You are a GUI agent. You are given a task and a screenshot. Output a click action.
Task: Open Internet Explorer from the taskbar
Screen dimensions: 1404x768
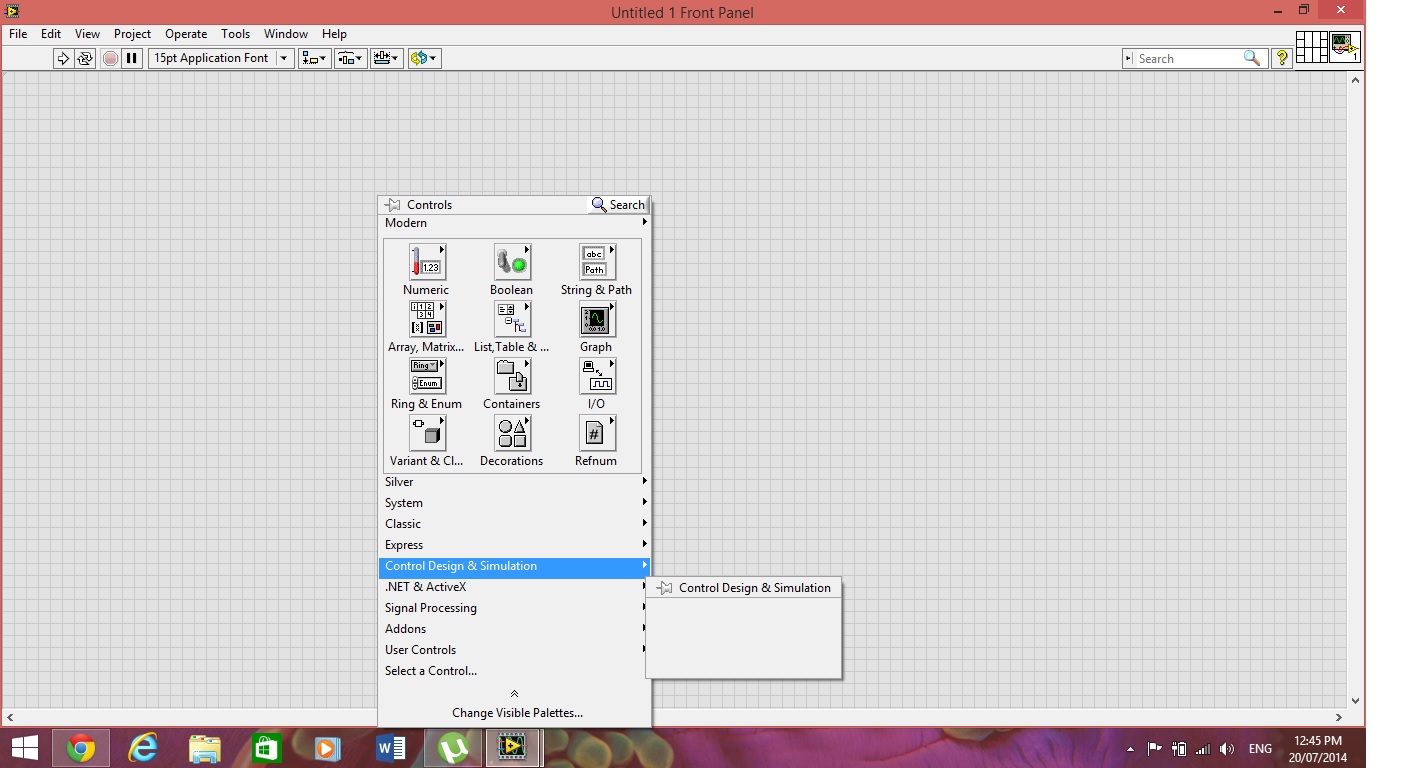(x=143, y=748)
